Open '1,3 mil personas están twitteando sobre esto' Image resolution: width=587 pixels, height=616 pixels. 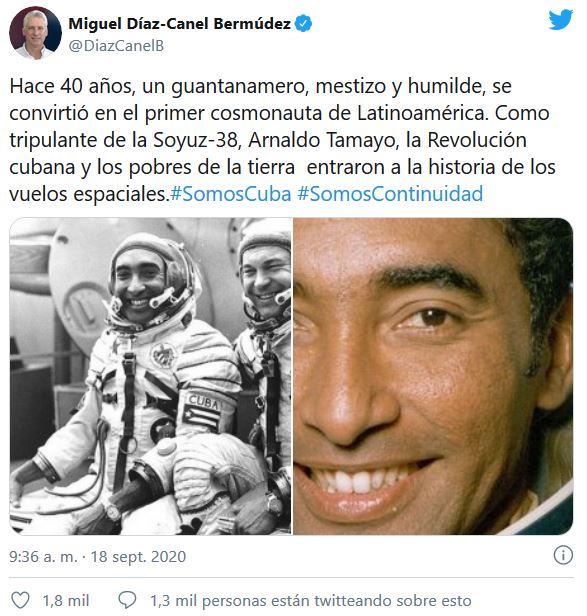pyautogui.click(x=311, y=601)
